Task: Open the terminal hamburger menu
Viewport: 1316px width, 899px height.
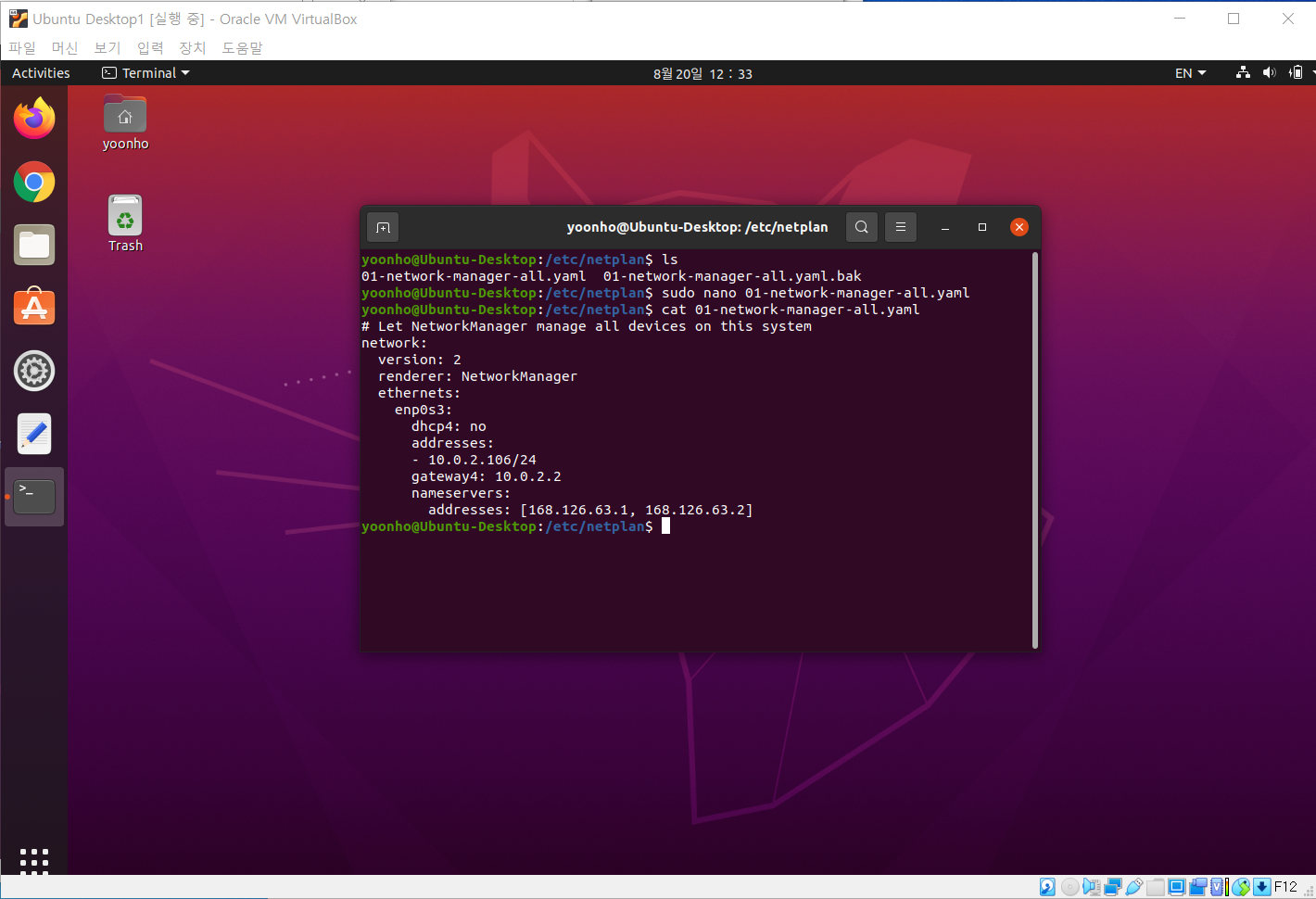Action: [901, 227]
